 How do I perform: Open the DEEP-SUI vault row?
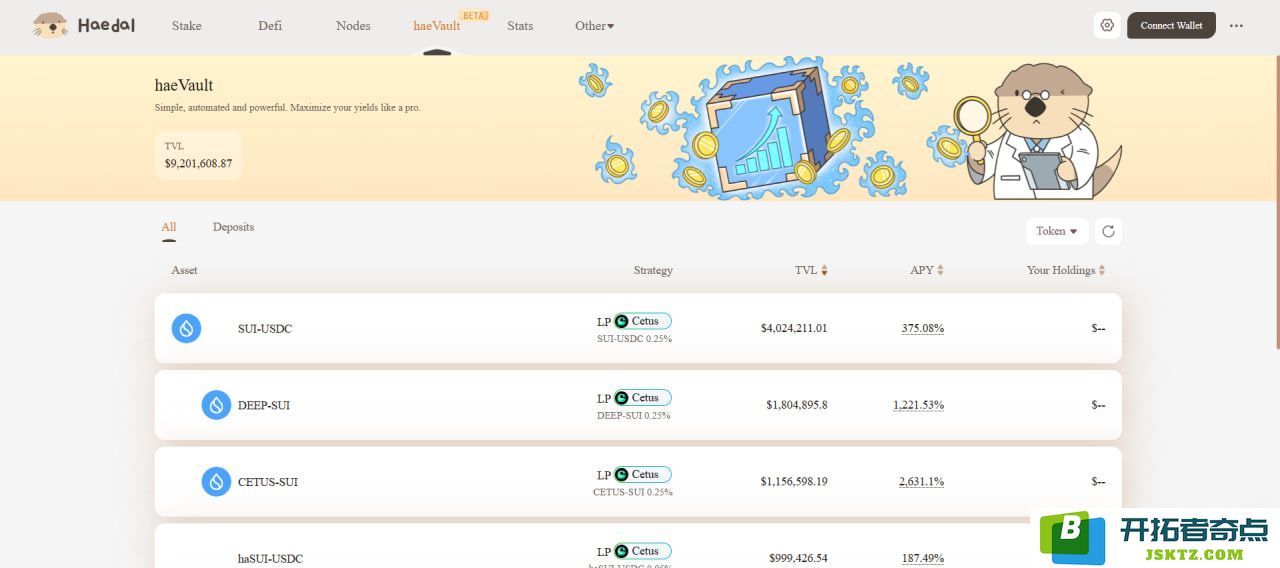[x=638, y=405]
